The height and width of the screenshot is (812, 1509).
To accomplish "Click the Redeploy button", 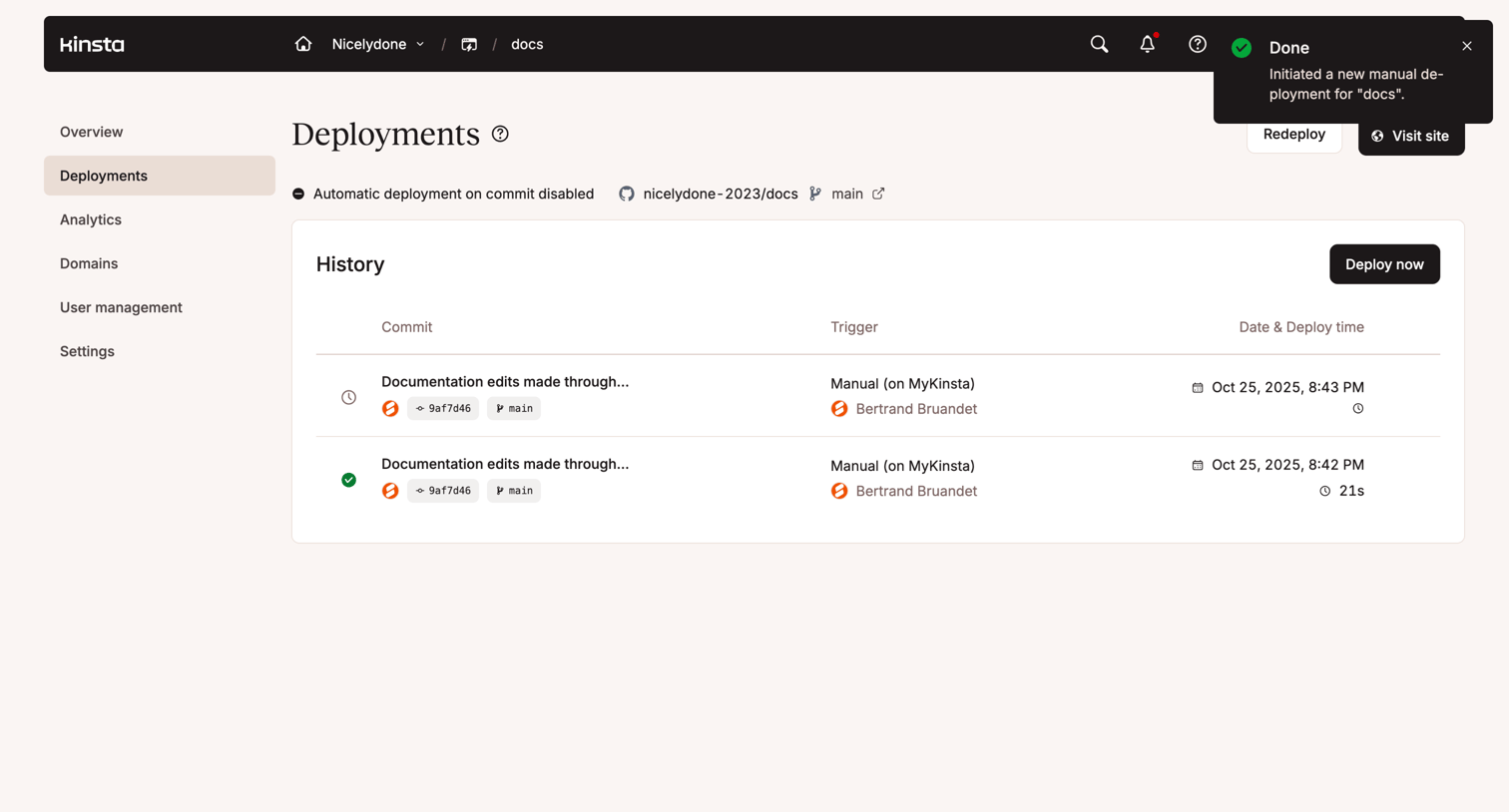I will coord(1294,135).
